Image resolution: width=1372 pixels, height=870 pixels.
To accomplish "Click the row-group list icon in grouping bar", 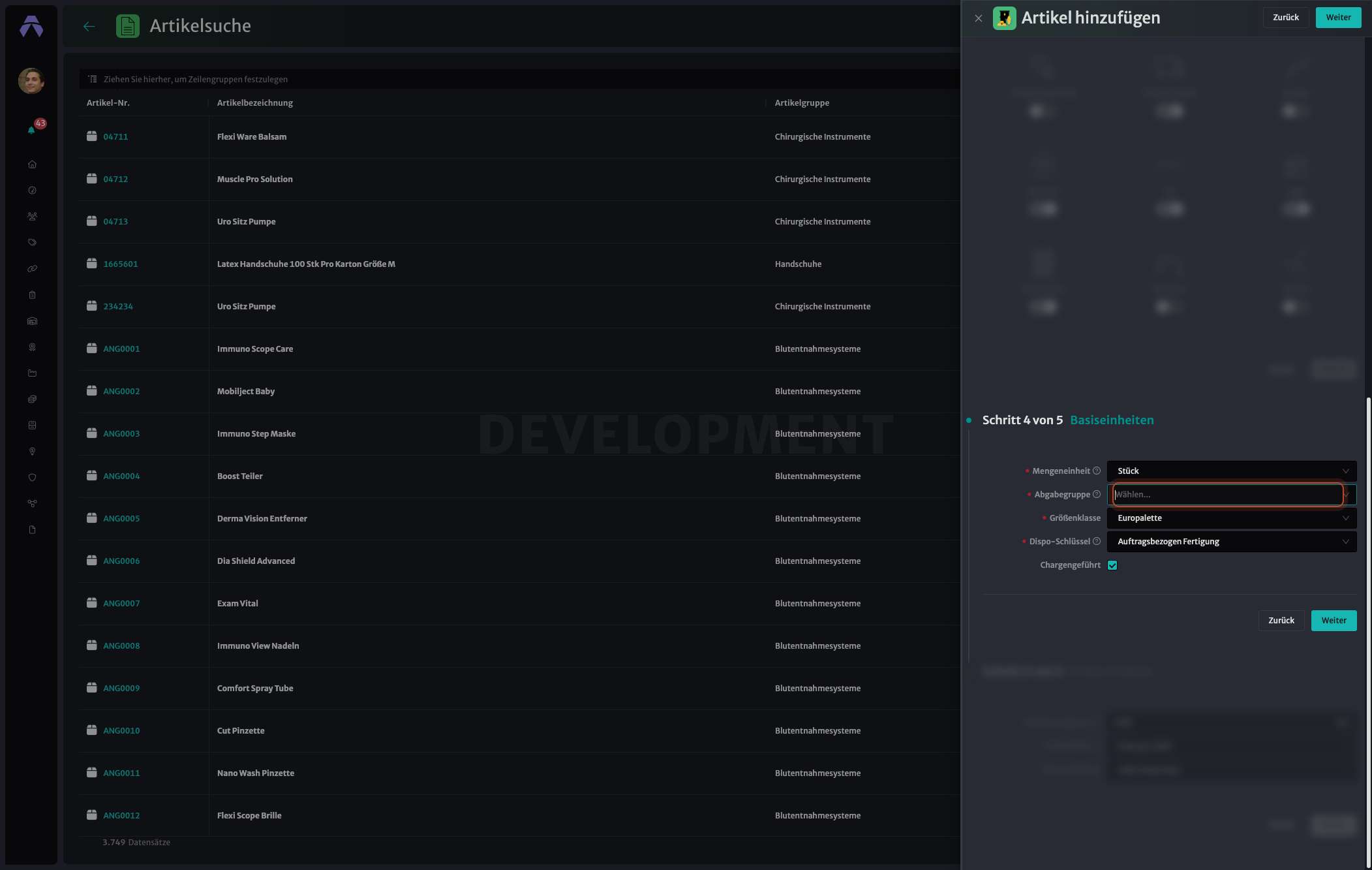I will (x=93, y=79).
